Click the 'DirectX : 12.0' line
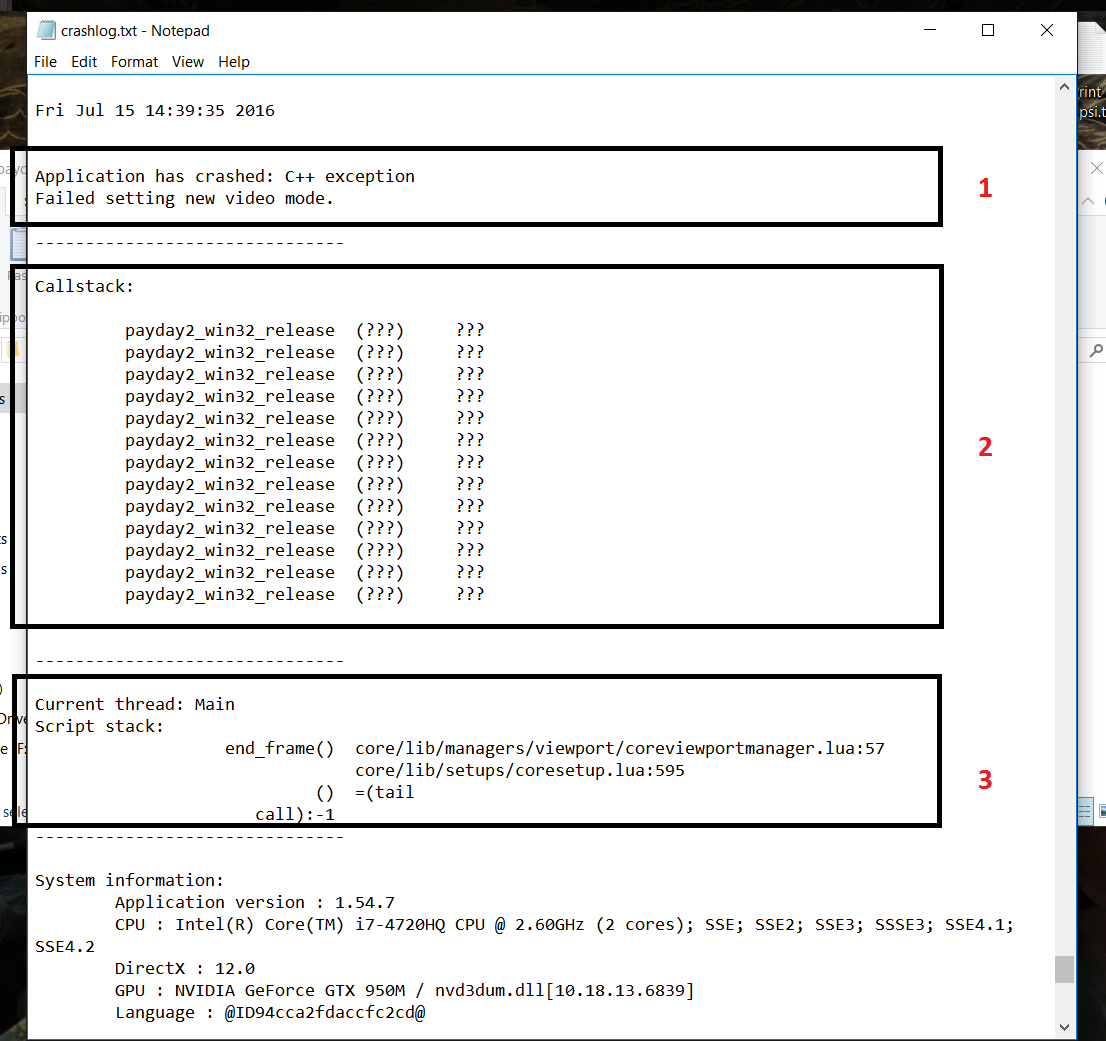The height and width of the screenshot is (1041, 1106). point(185,968)
